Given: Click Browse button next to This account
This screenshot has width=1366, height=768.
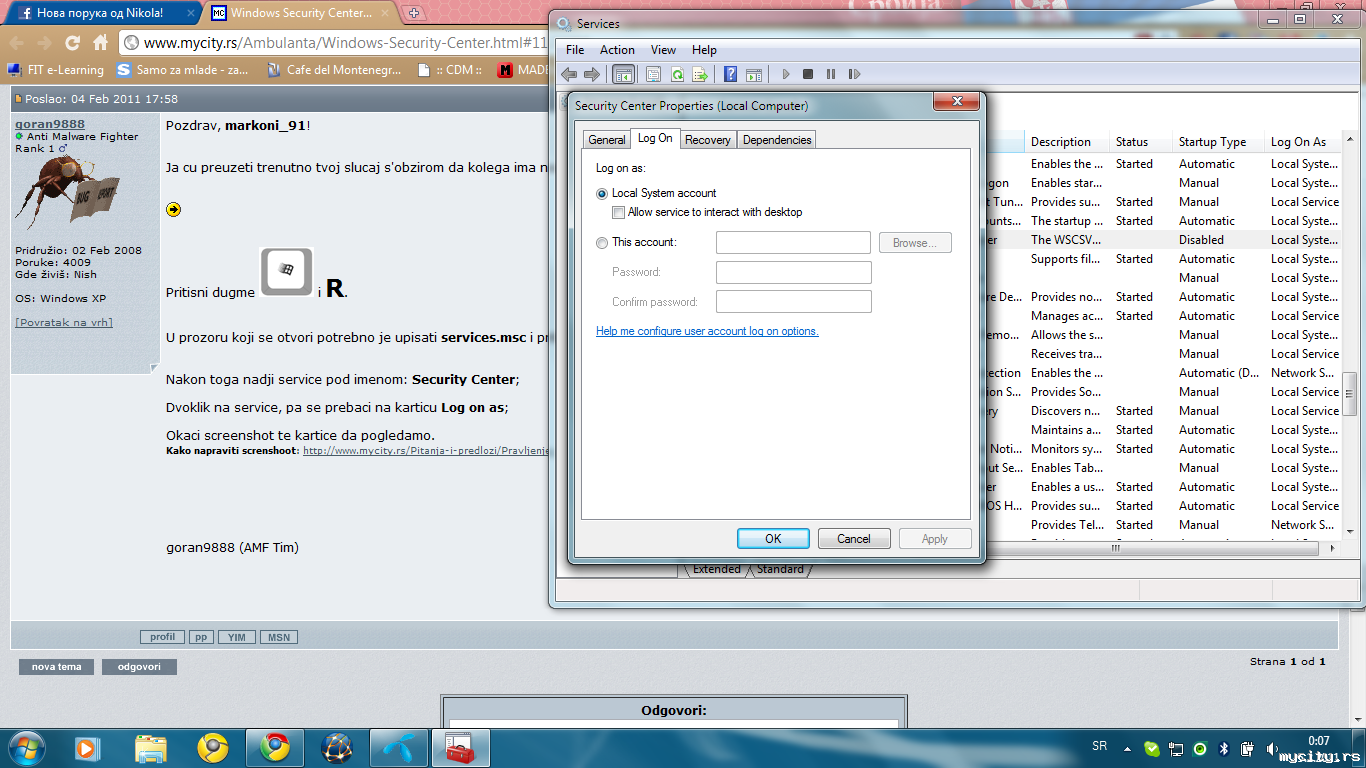Looking at the screenshot, I should 915,243.
